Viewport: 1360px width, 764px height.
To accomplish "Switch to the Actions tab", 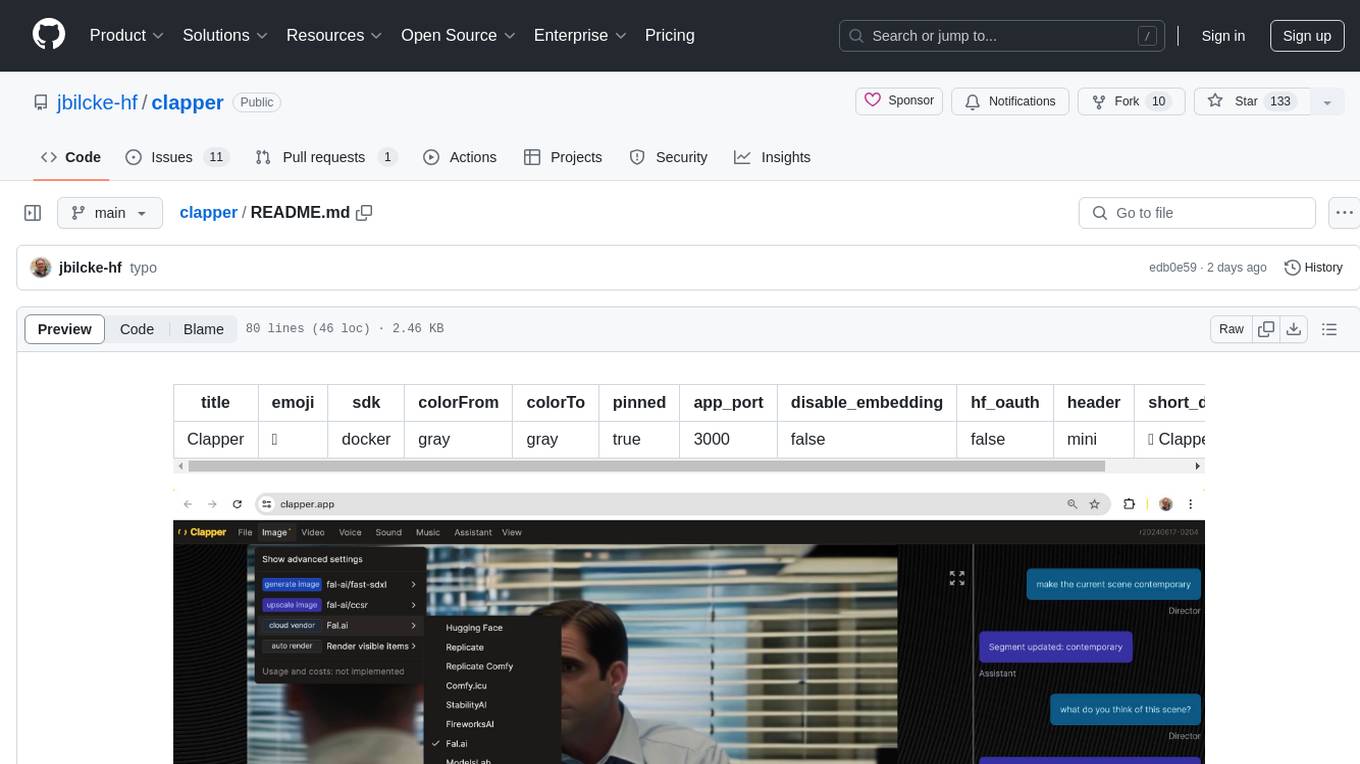I will (x=460, y=157).
